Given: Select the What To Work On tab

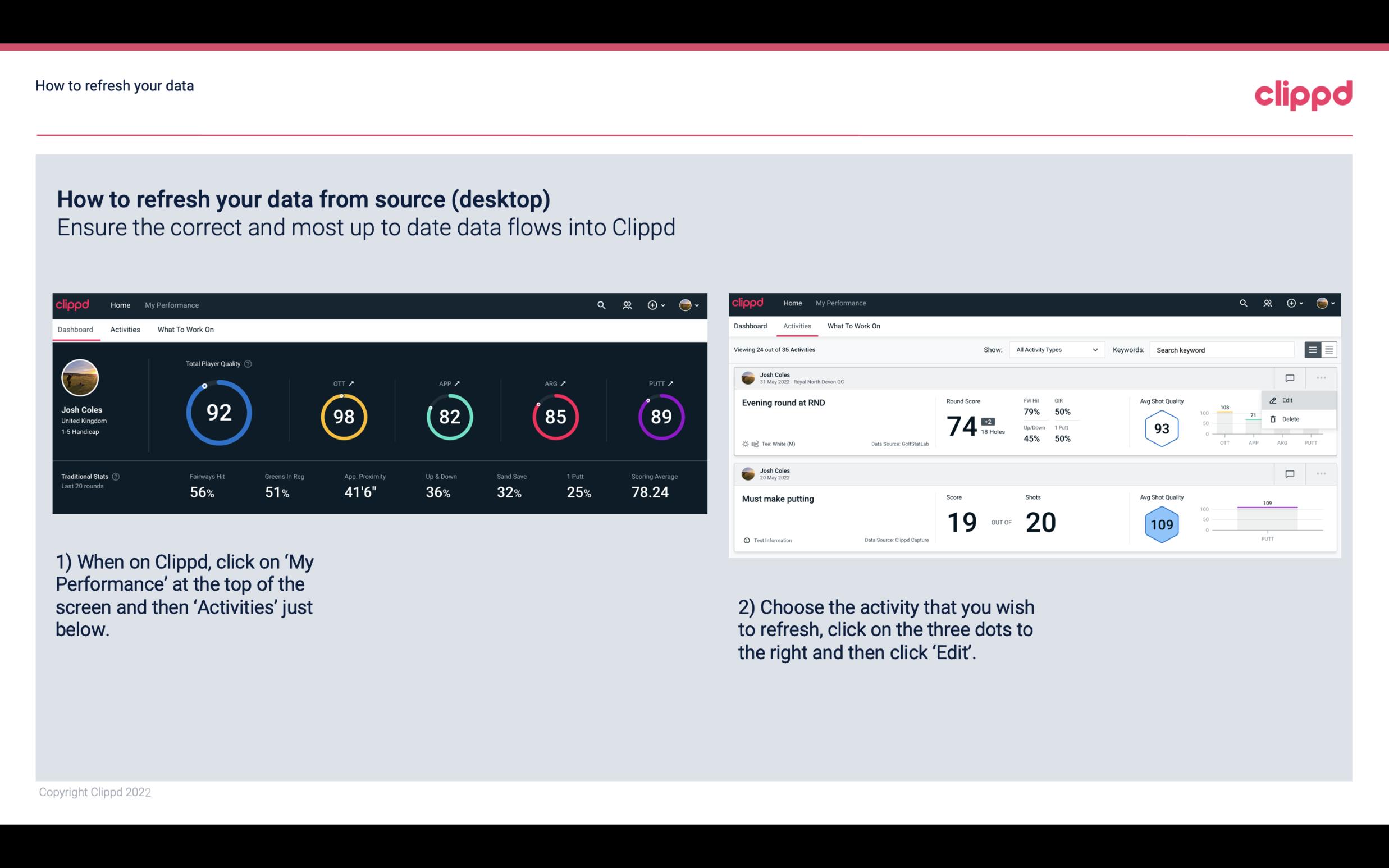Looking at the screenshot, I should [185, 329].
